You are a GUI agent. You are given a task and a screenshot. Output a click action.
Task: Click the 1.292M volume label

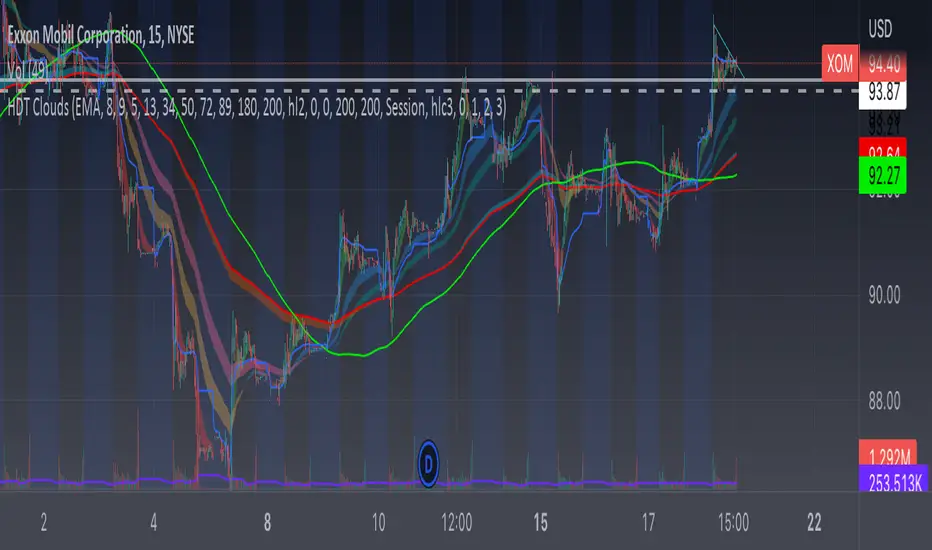coord(889,454)
